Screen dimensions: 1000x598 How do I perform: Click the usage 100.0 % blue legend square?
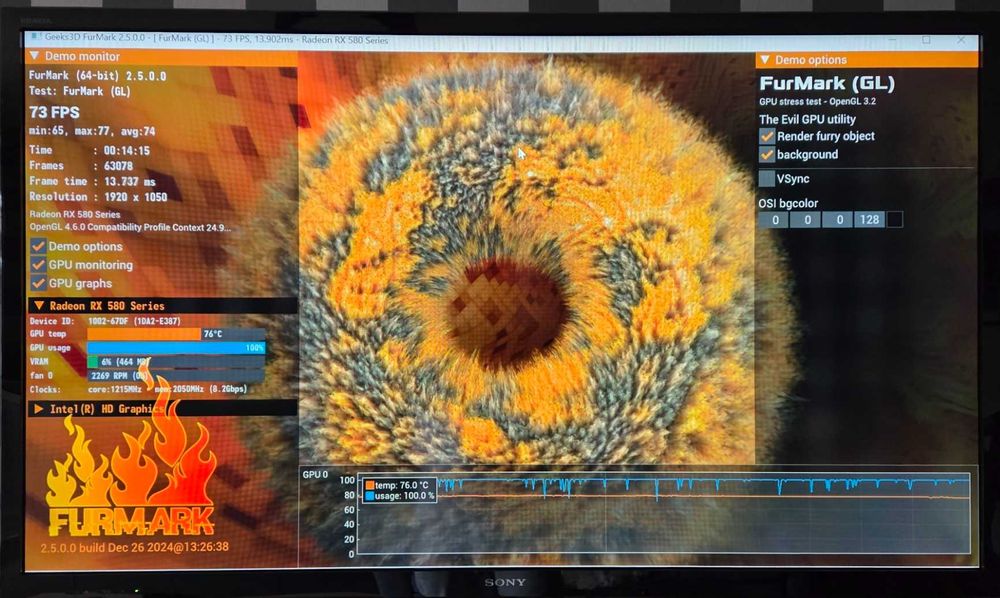pos(369,496)
